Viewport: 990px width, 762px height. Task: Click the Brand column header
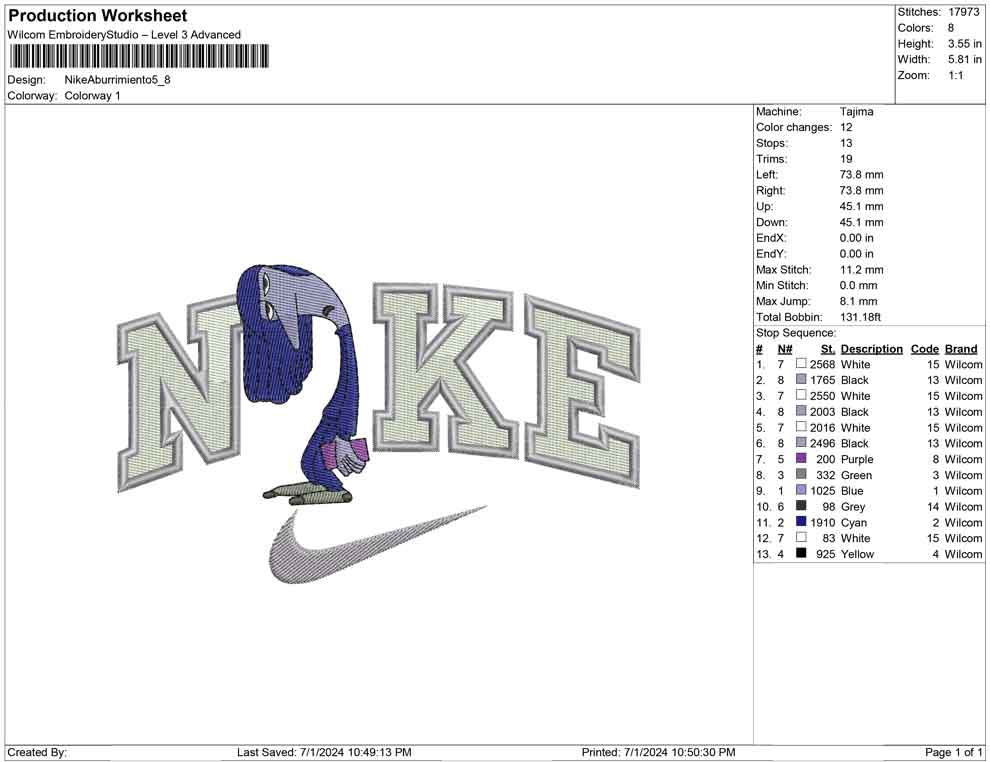(962, 349)
